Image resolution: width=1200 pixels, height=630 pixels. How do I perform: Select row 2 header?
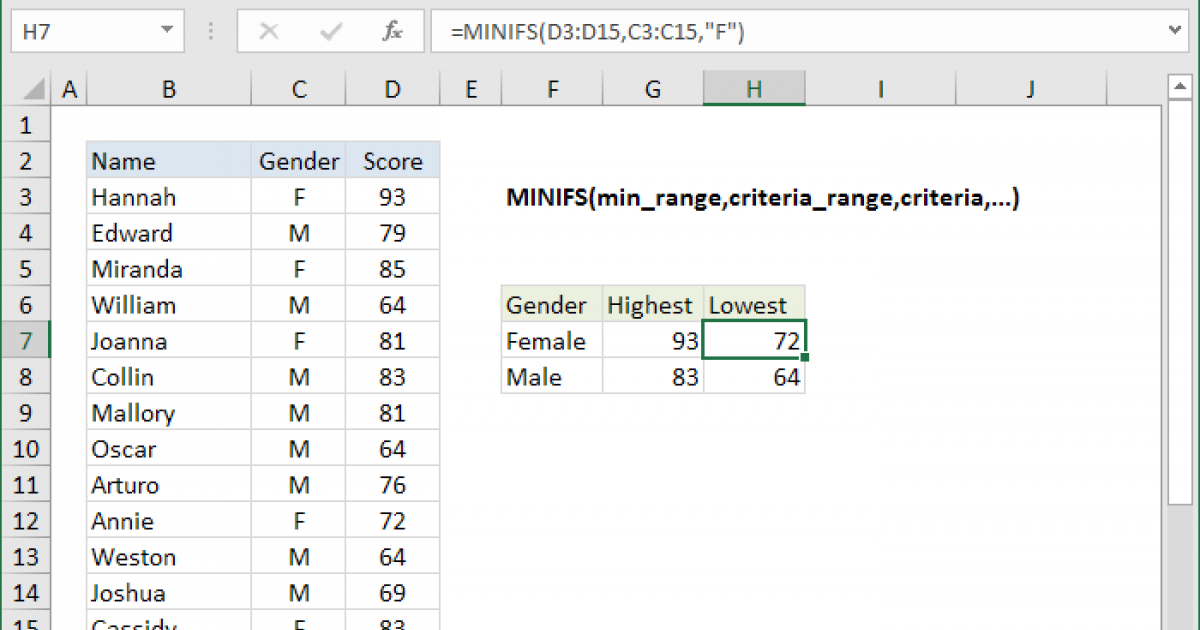(x=26, y=161)
